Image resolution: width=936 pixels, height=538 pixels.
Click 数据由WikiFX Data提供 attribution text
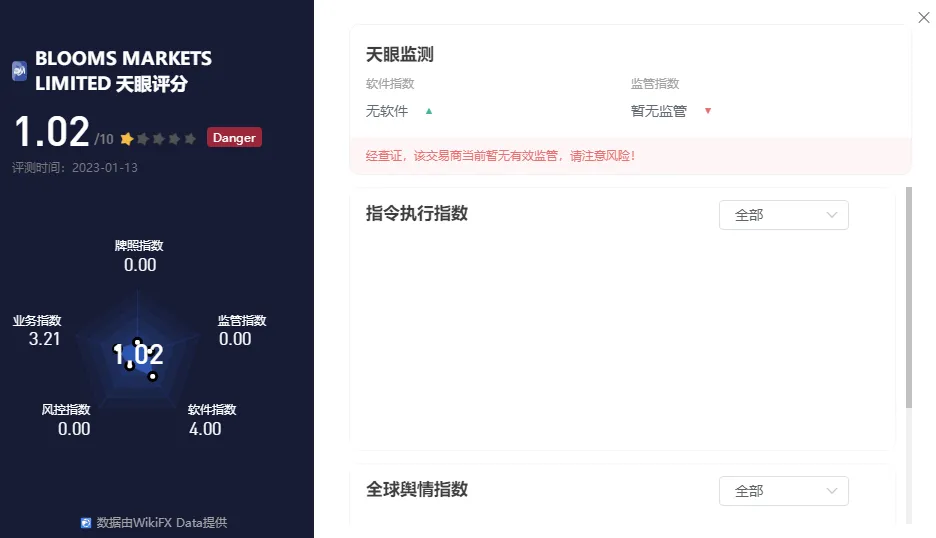162,523
